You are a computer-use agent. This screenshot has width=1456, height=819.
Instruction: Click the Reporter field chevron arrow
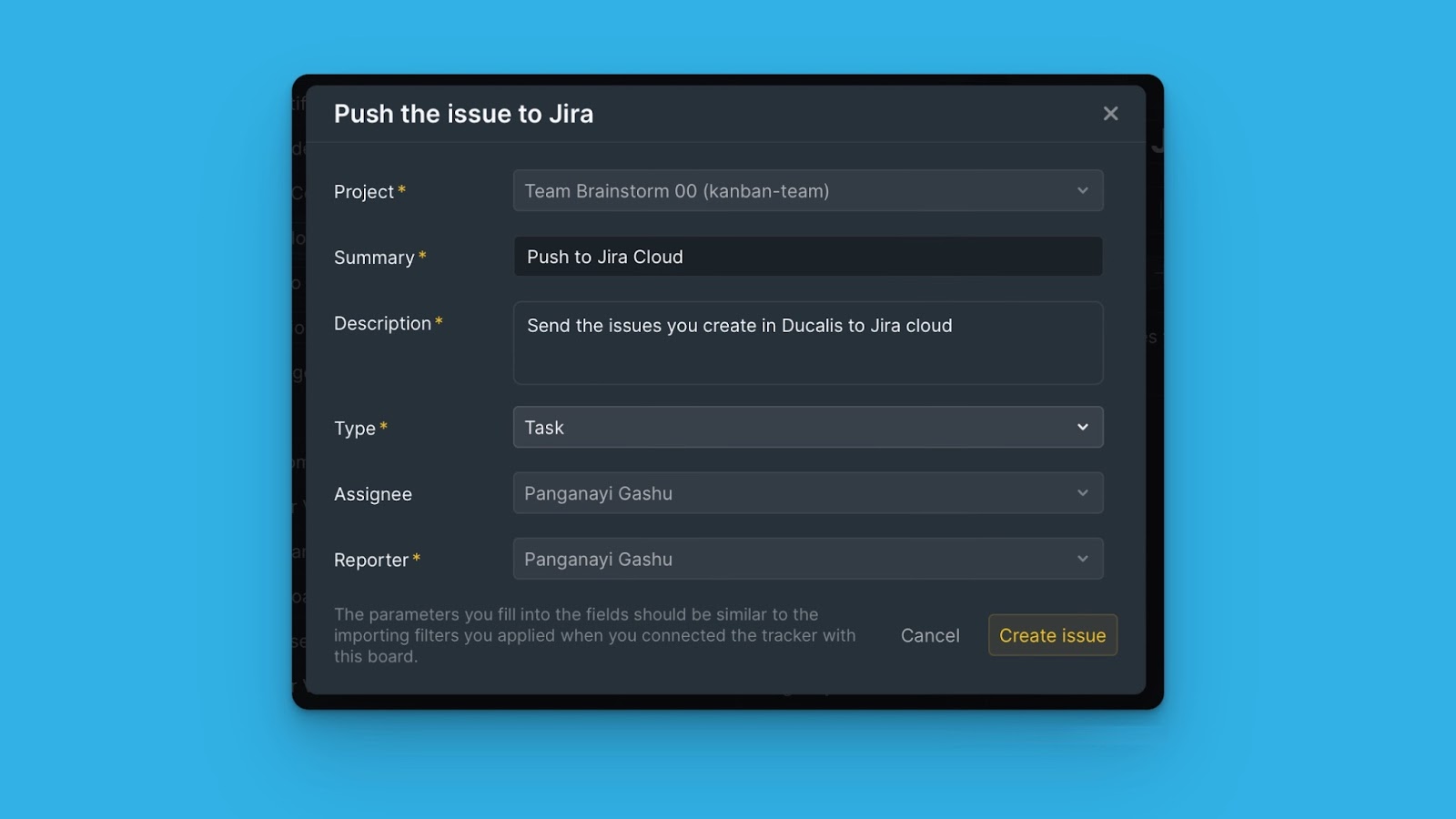pyautogui.click(x=1082, y=559)
